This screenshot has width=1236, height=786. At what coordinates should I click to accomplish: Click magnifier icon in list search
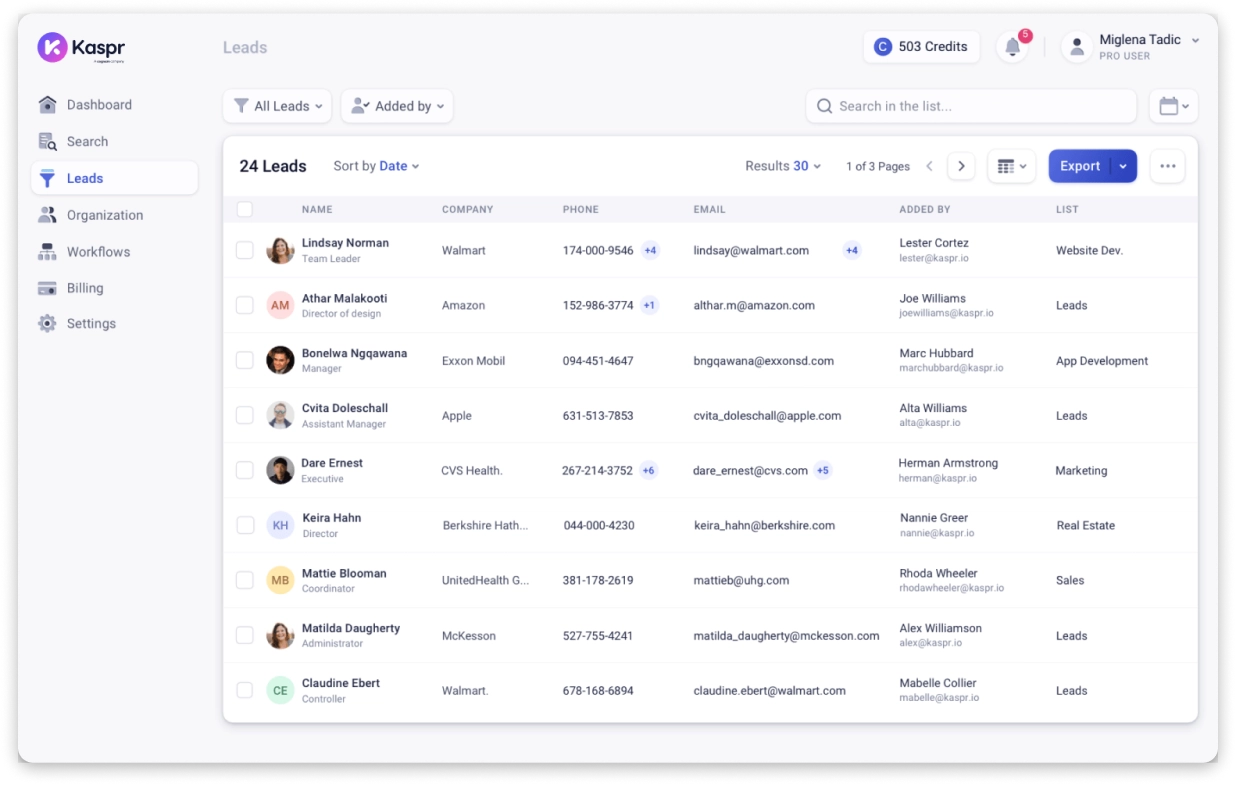[825, 106]
